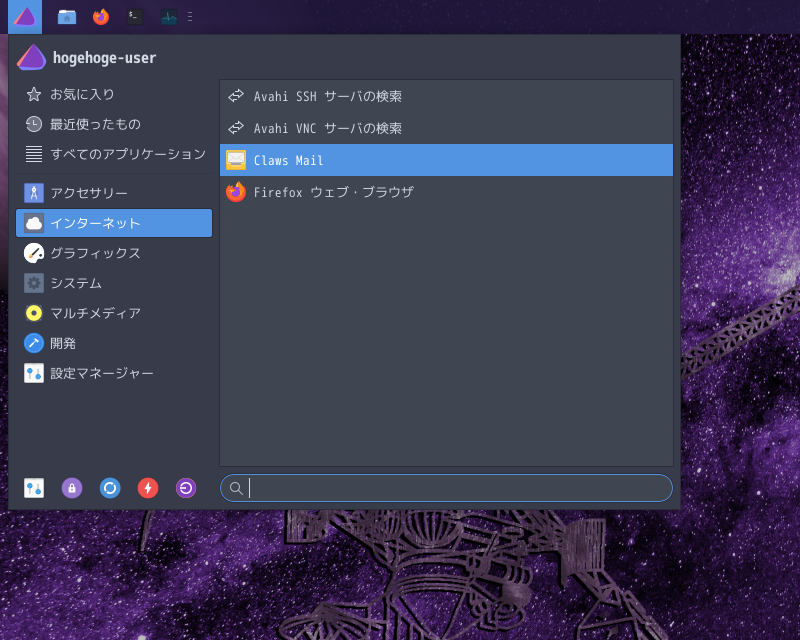Viewport: 800px width, 640px height.
Task: Click the purple log out button
Action: (186, 488)
